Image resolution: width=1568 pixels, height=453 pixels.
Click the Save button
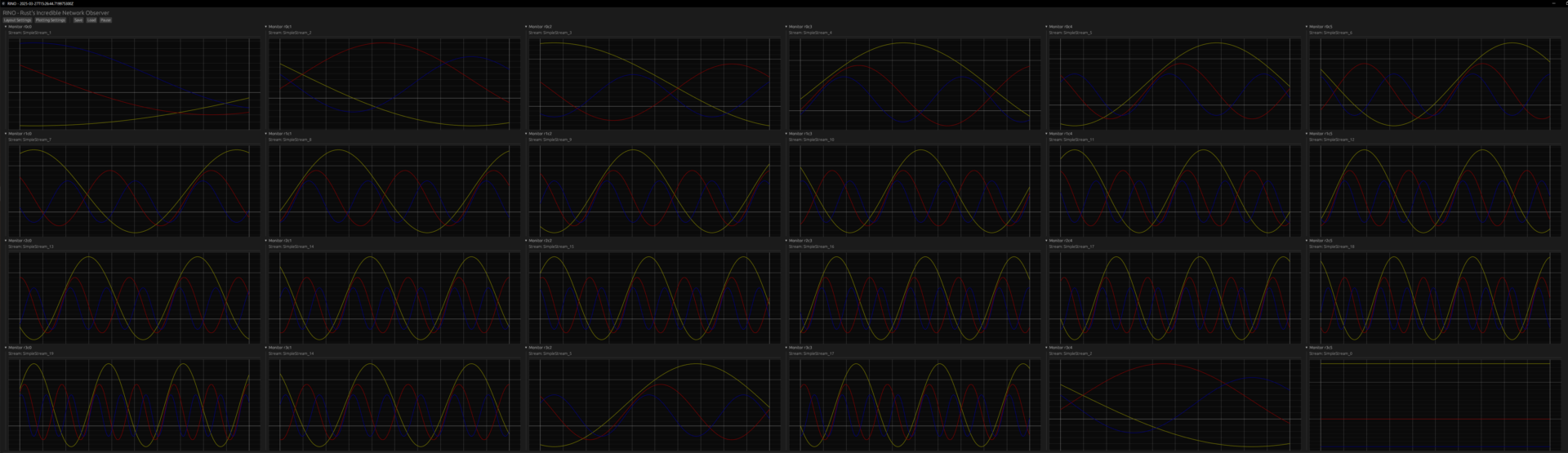coord(78,20)
